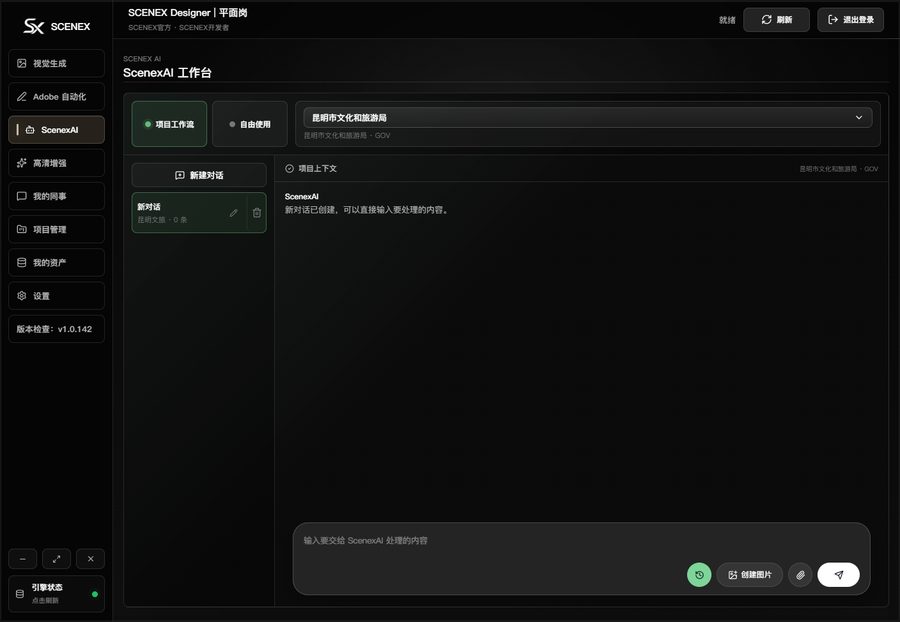Click the Adobe 自动化 pen icon
Screen dimensions: 900x622
pos(22,96)
